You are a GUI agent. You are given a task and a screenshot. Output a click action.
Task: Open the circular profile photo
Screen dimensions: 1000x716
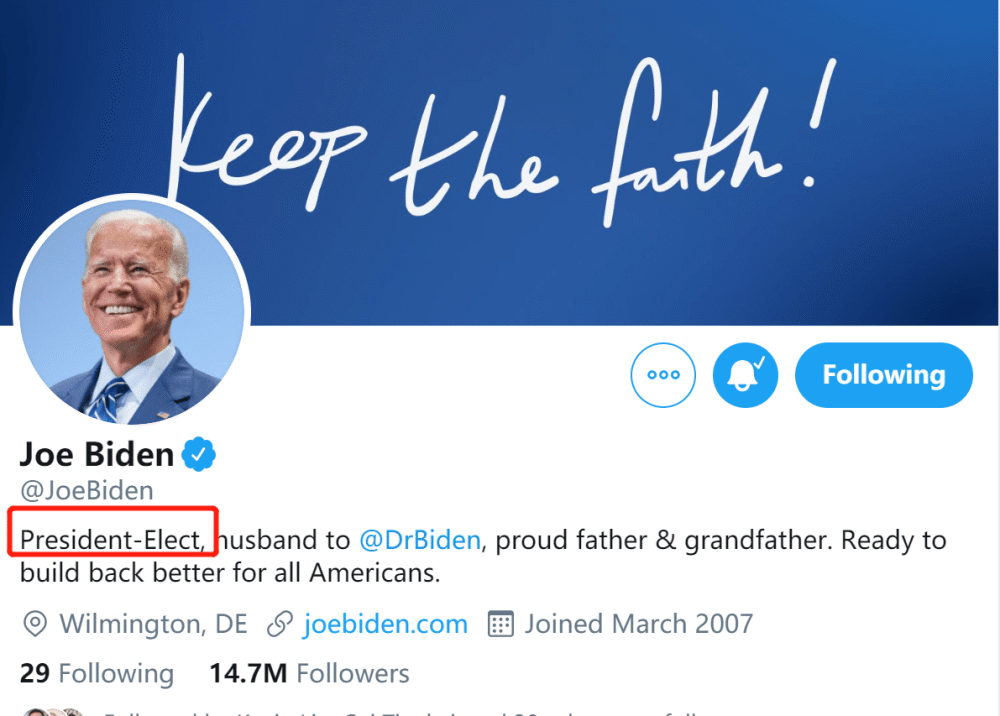[133, 310]
